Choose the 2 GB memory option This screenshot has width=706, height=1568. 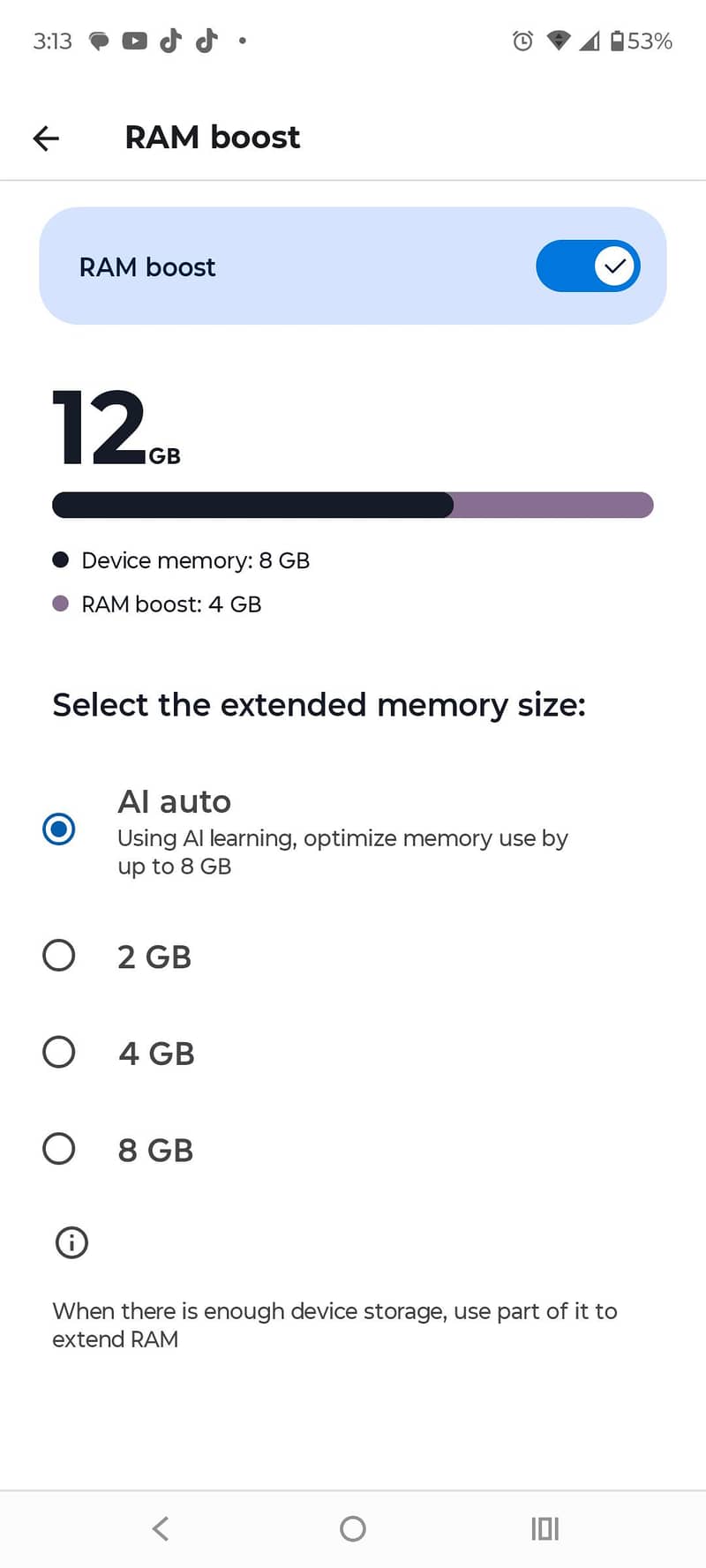(58, 955)
